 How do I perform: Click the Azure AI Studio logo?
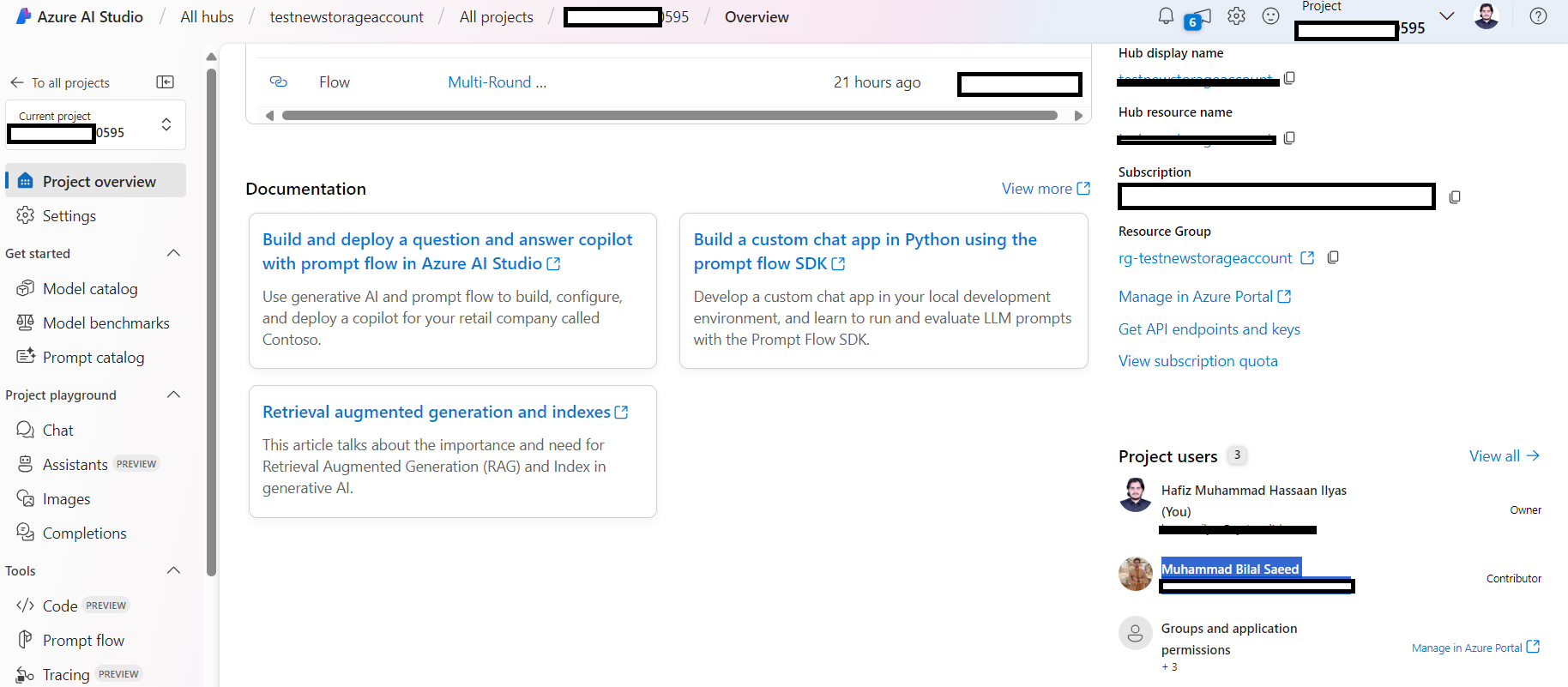point(24,16)
